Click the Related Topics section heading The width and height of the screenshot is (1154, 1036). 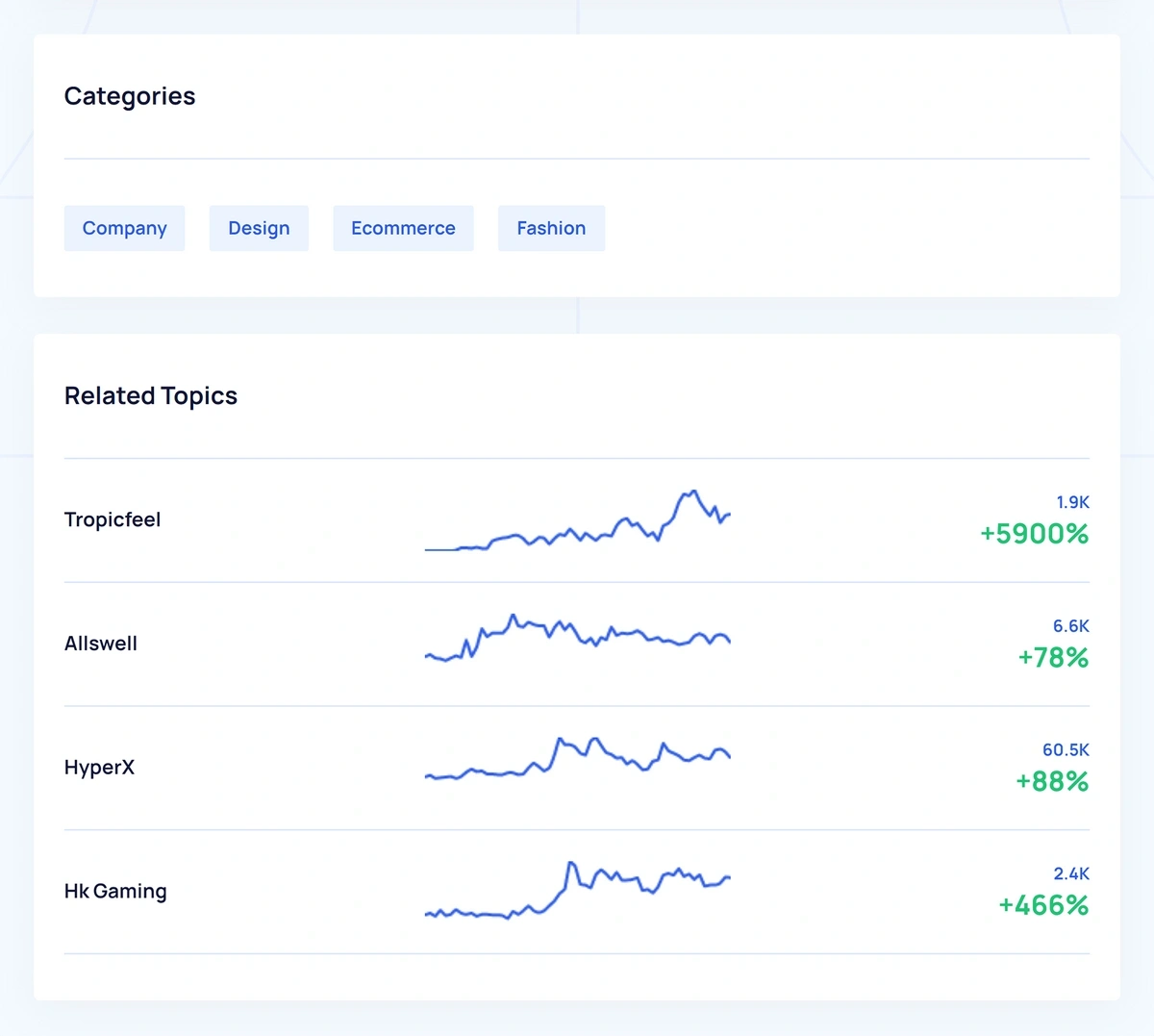150,395
